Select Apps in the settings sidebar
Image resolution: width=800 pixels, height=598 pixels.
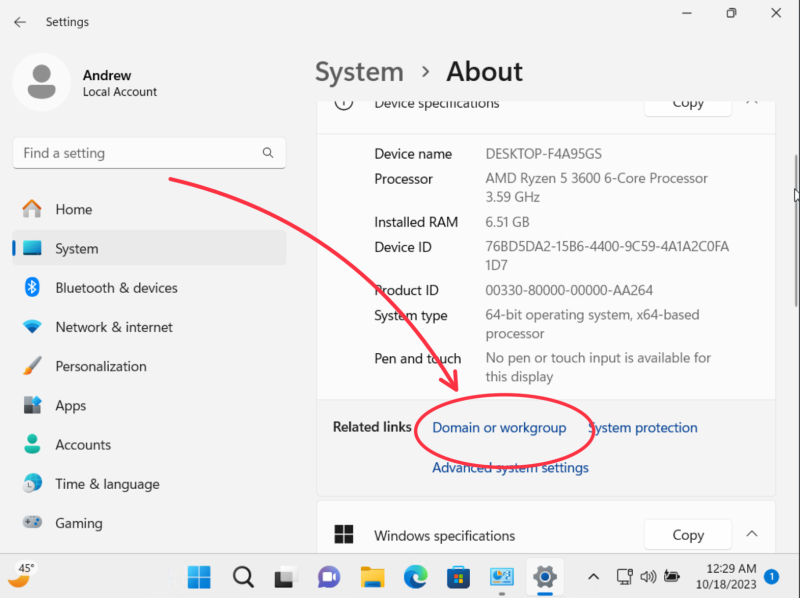[70, 405]
